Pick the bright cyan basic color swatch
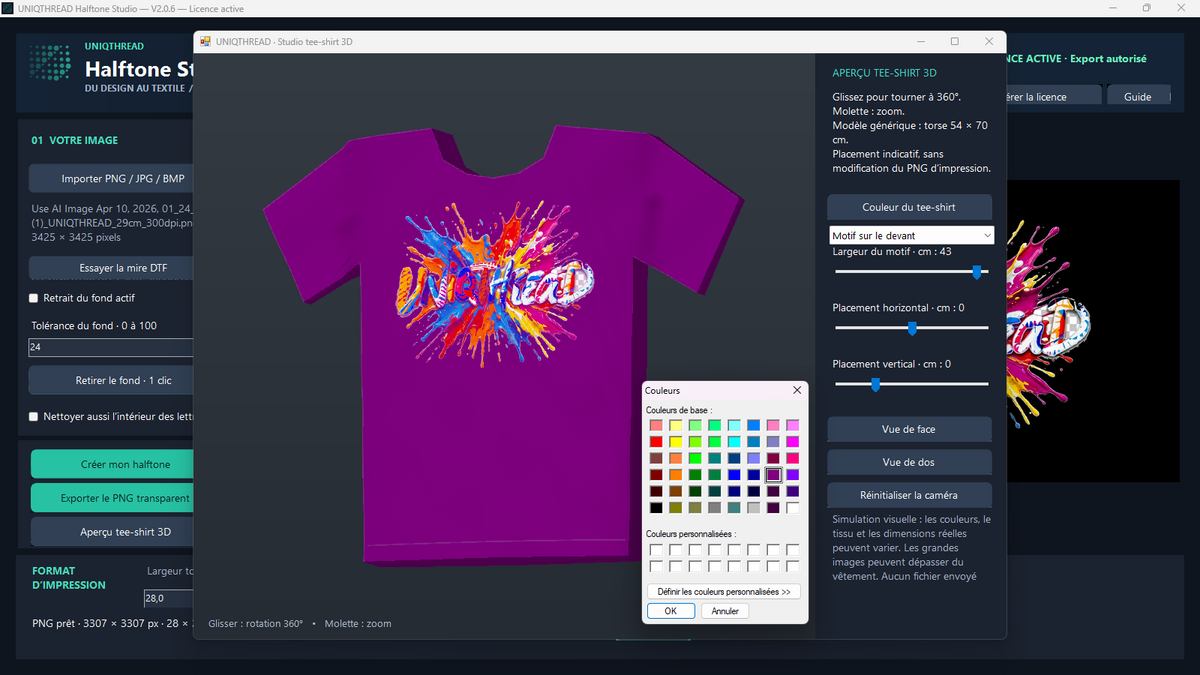 (734, 442)
